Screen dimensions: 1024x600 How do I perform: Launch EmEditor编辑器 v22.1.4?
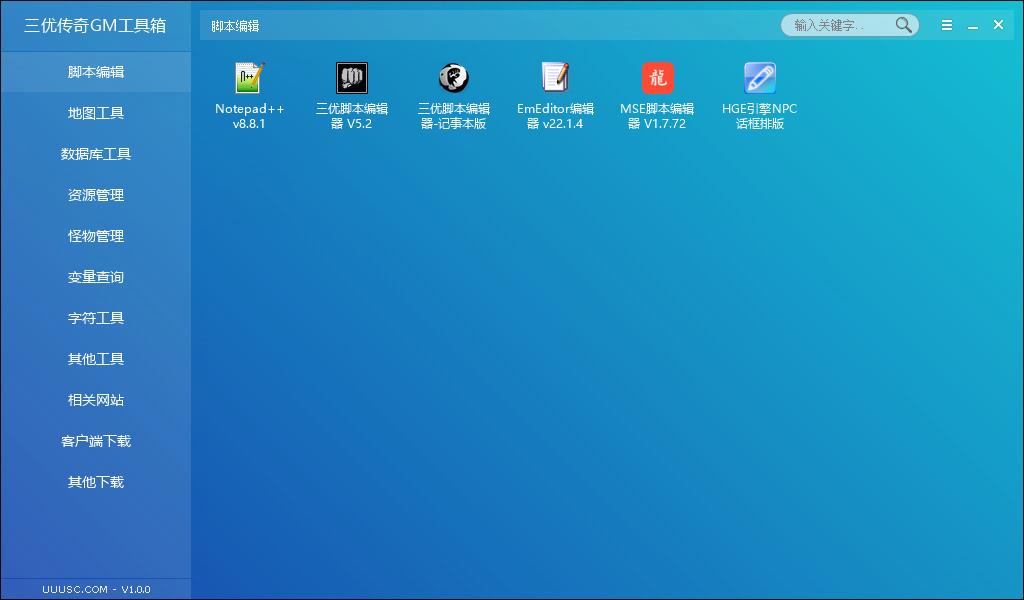point(555,78)
